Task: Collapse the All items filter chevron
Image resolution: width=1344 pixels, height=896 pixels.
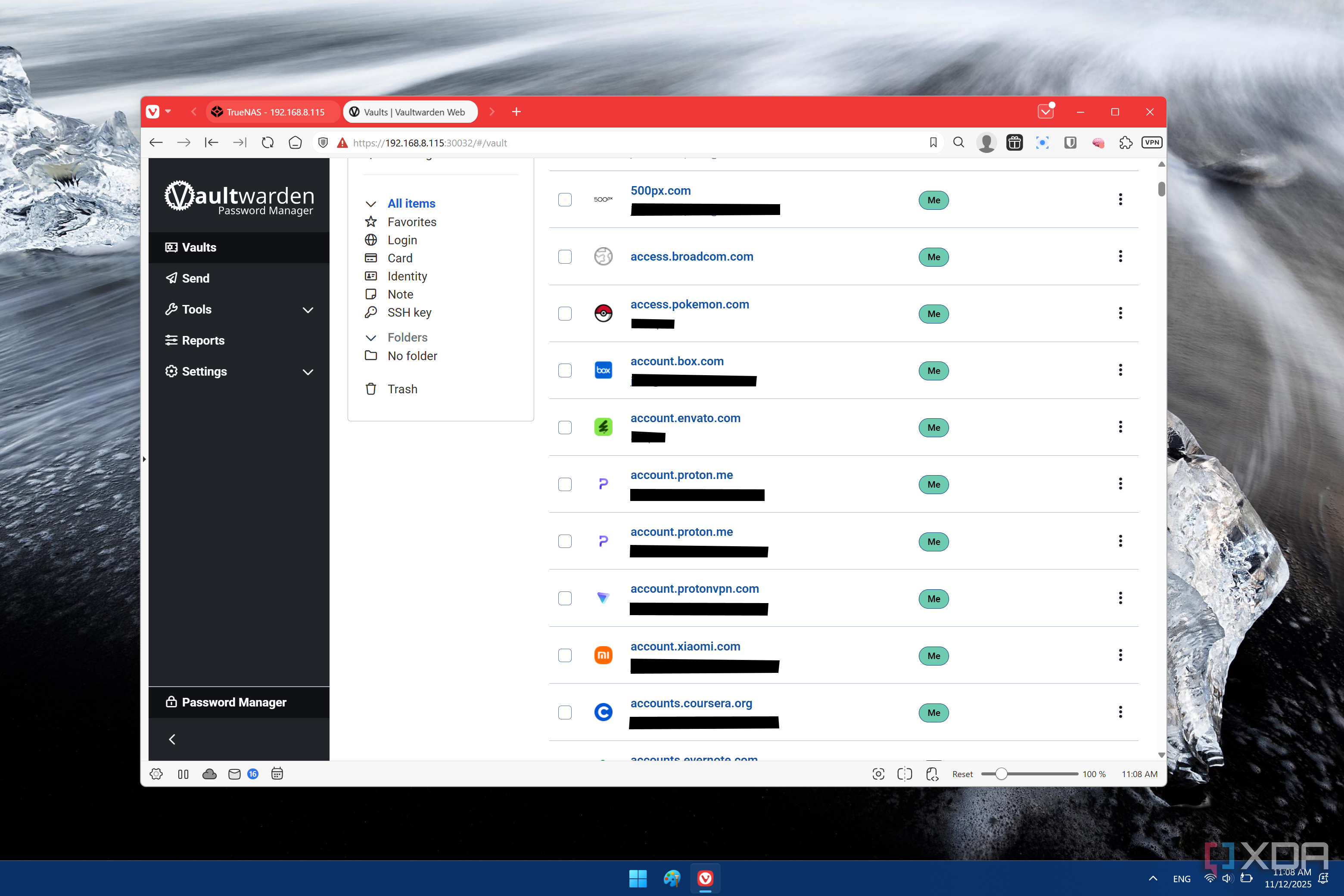Action: pyautogui.click(x=371, y=204)
